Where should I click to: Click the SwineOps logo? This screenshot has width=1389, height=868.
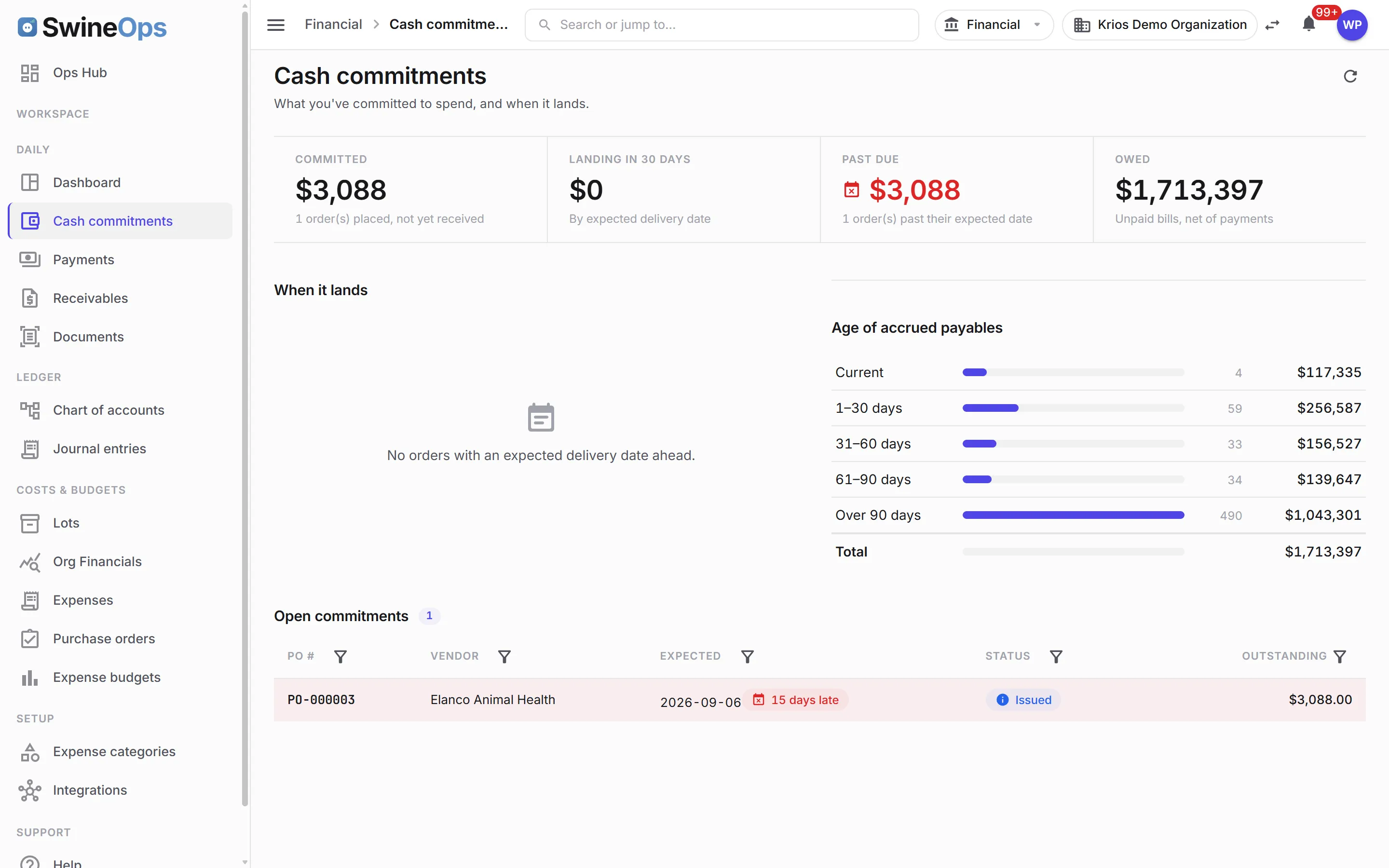click(x=92, y=27)
